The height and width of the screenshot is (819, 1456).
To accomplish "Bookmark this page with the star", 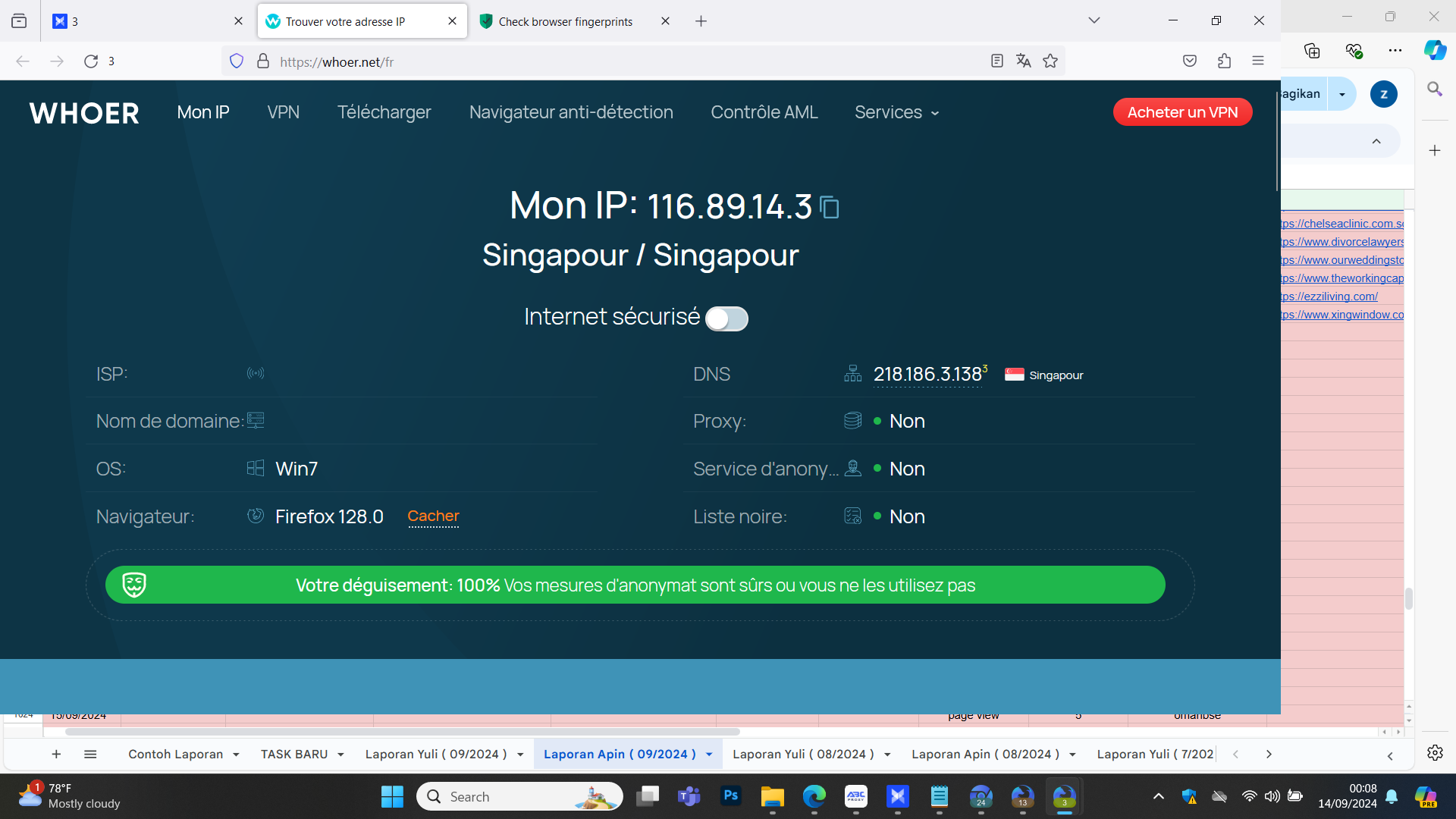I will click(1050, 61).
